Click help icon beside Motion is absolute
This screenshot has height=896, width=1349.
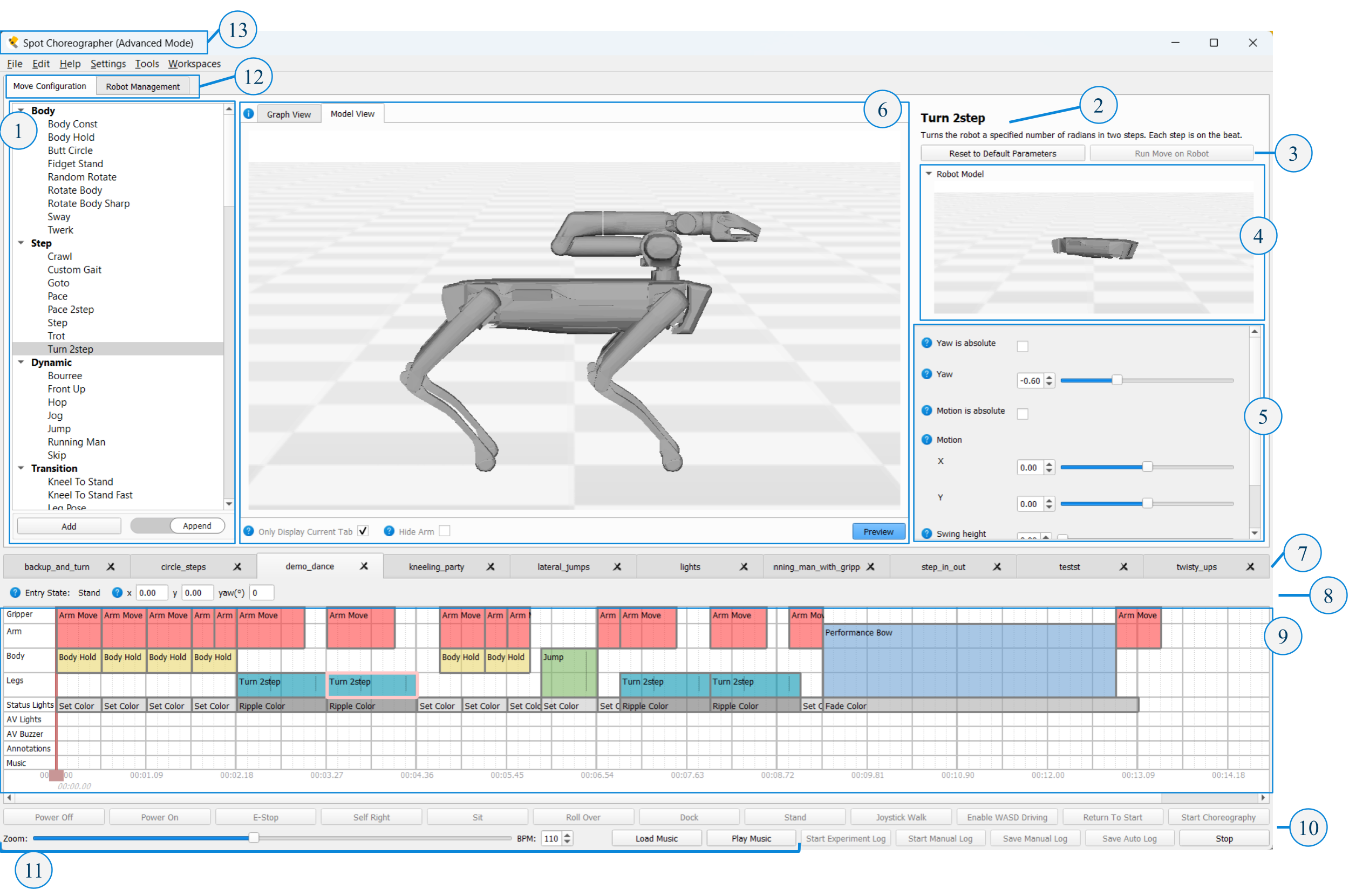point(927,411)
